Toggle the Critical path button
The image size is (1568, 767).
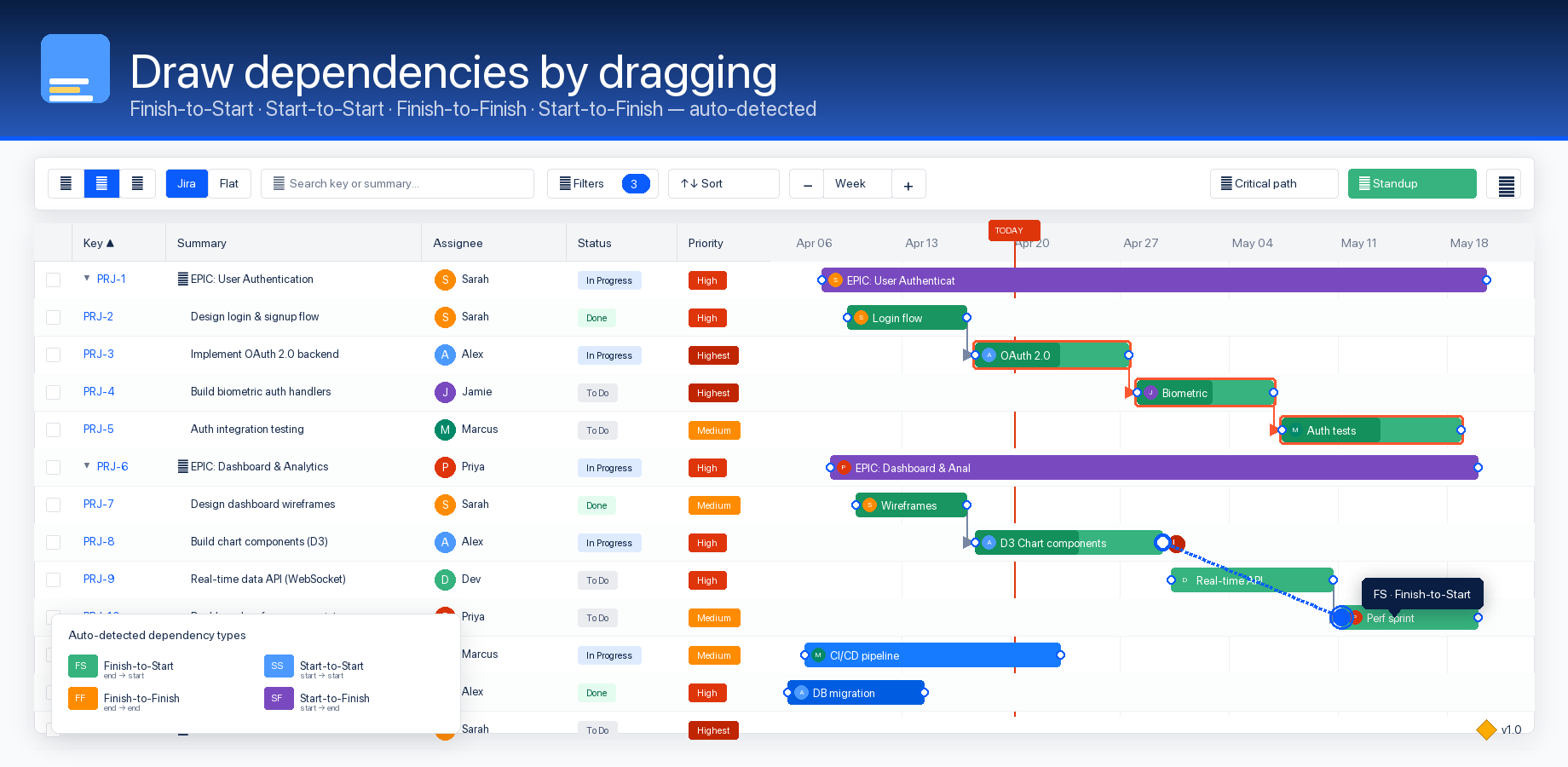(x=1273, y=184)
